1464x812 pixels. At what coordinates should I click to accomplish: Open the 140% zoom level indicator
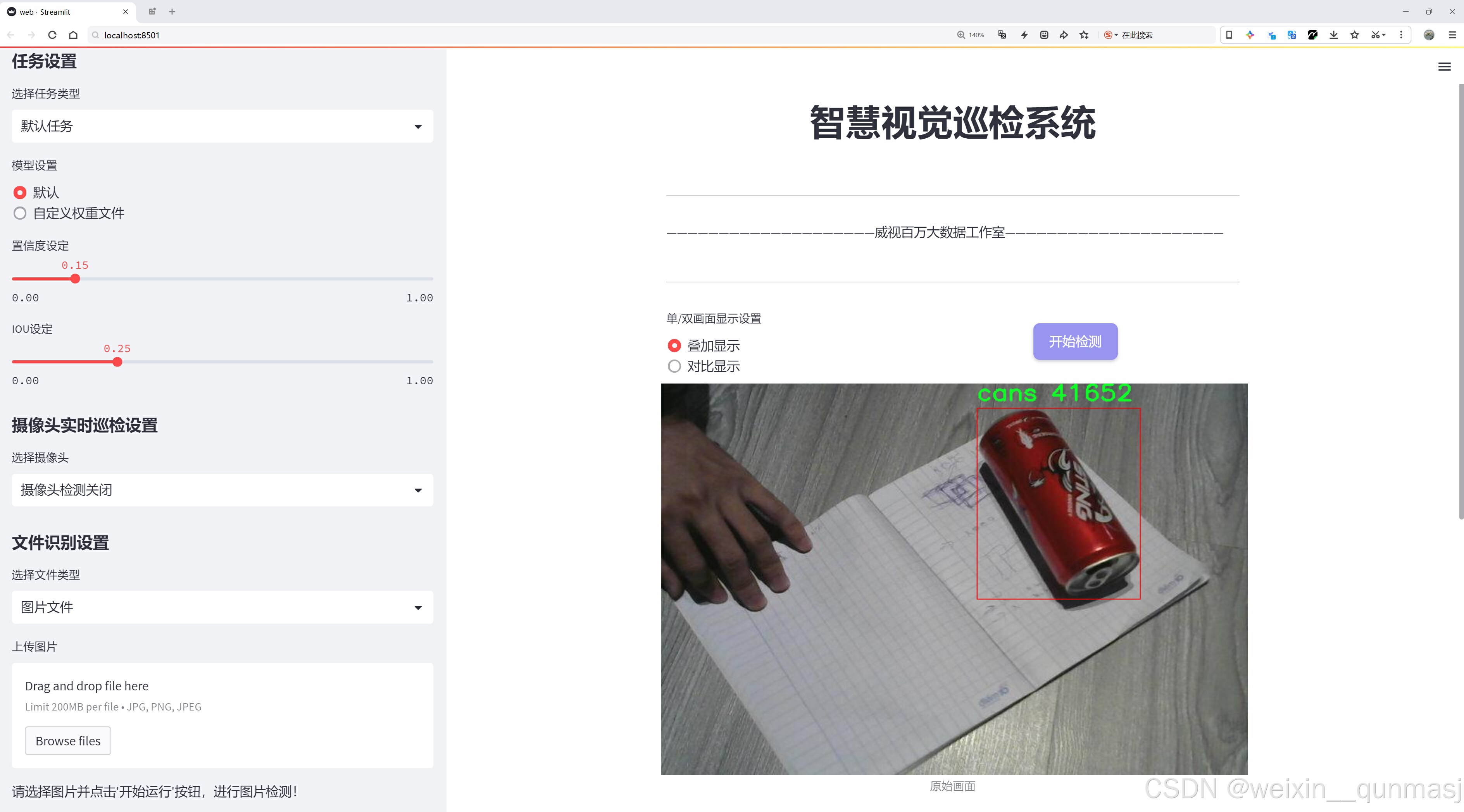[970, 34]
